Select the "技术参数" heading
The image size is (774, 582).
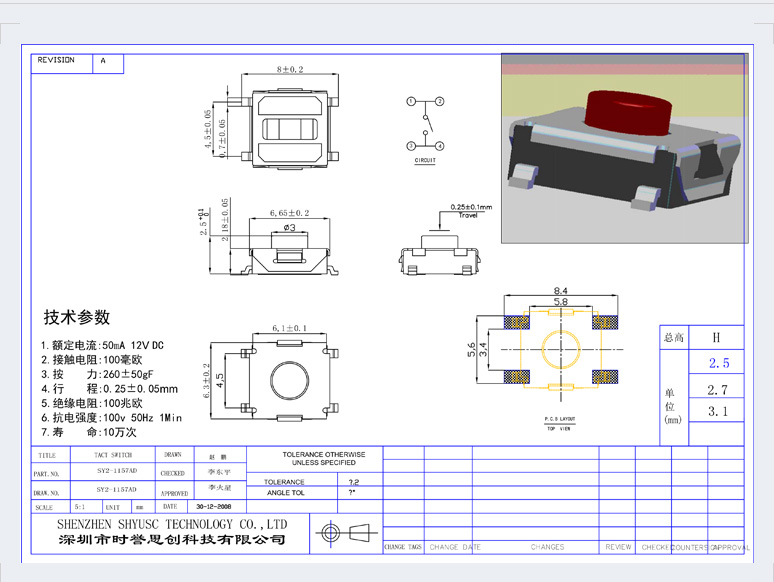(x=77, y=317)
